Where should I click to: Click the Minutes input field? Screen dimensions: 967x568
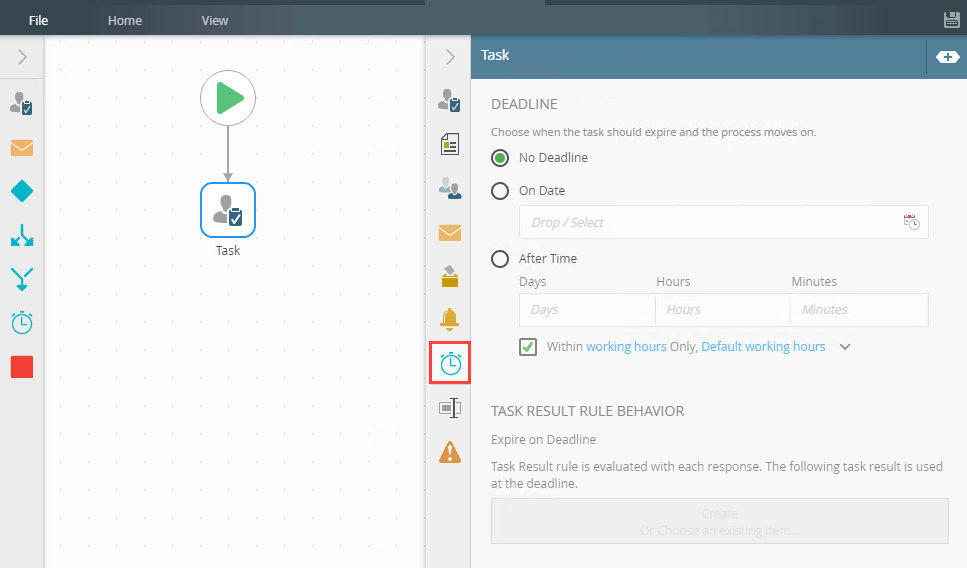[859, 309]
